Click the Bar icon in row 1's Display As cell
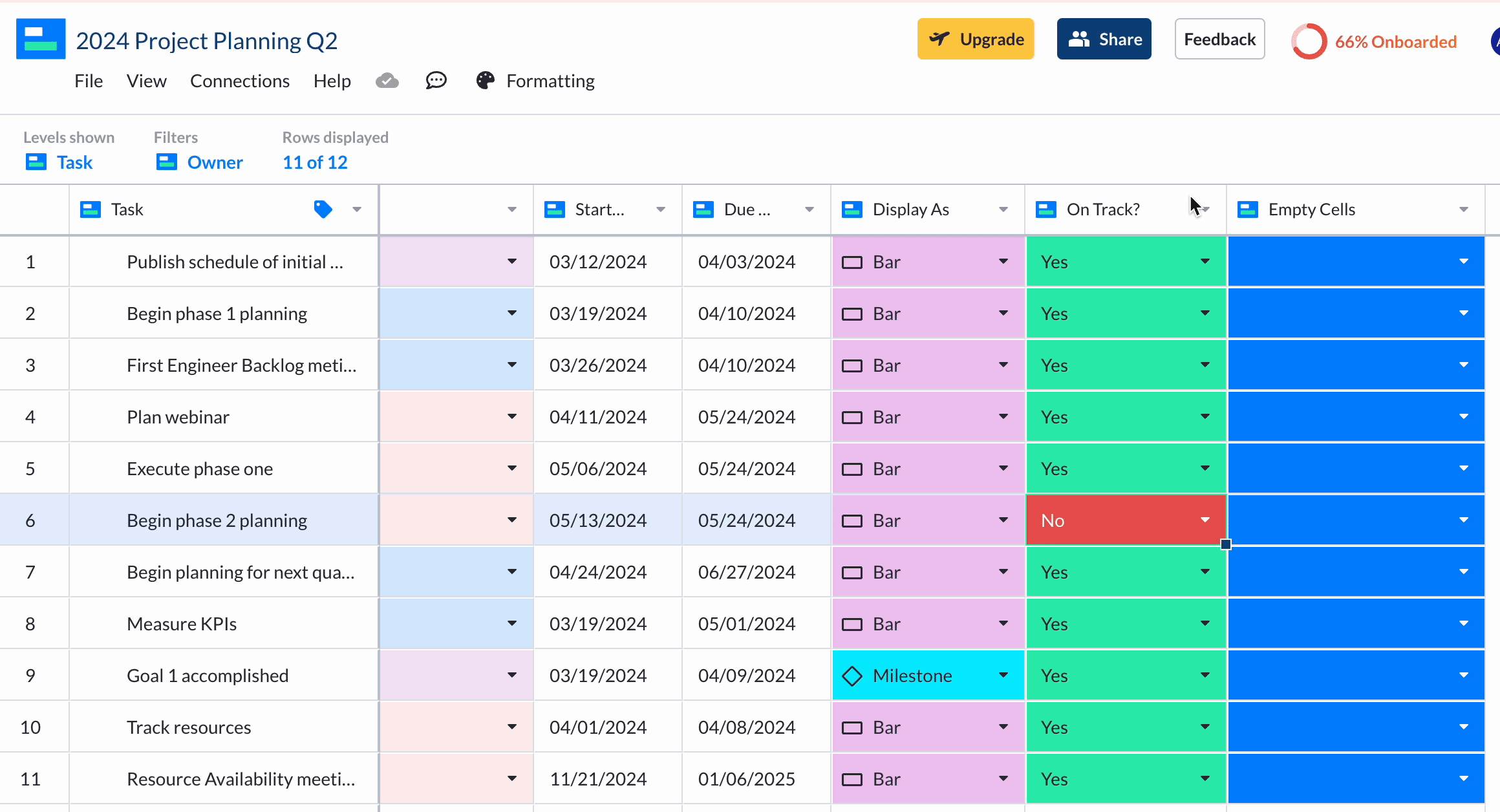 [x=852, y=261]
